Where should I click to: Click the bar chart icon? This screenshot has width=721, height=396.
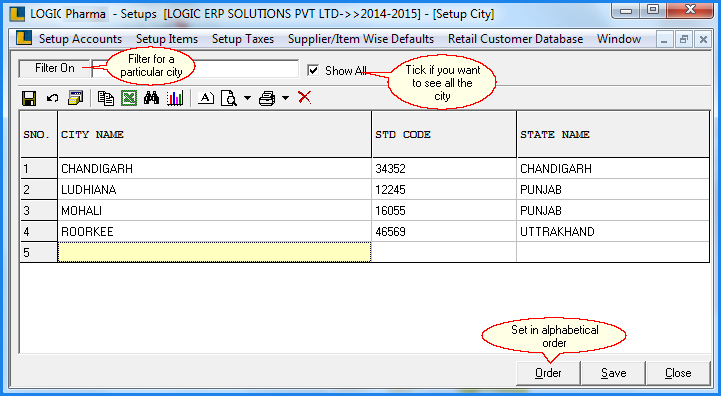click(175, 98)
